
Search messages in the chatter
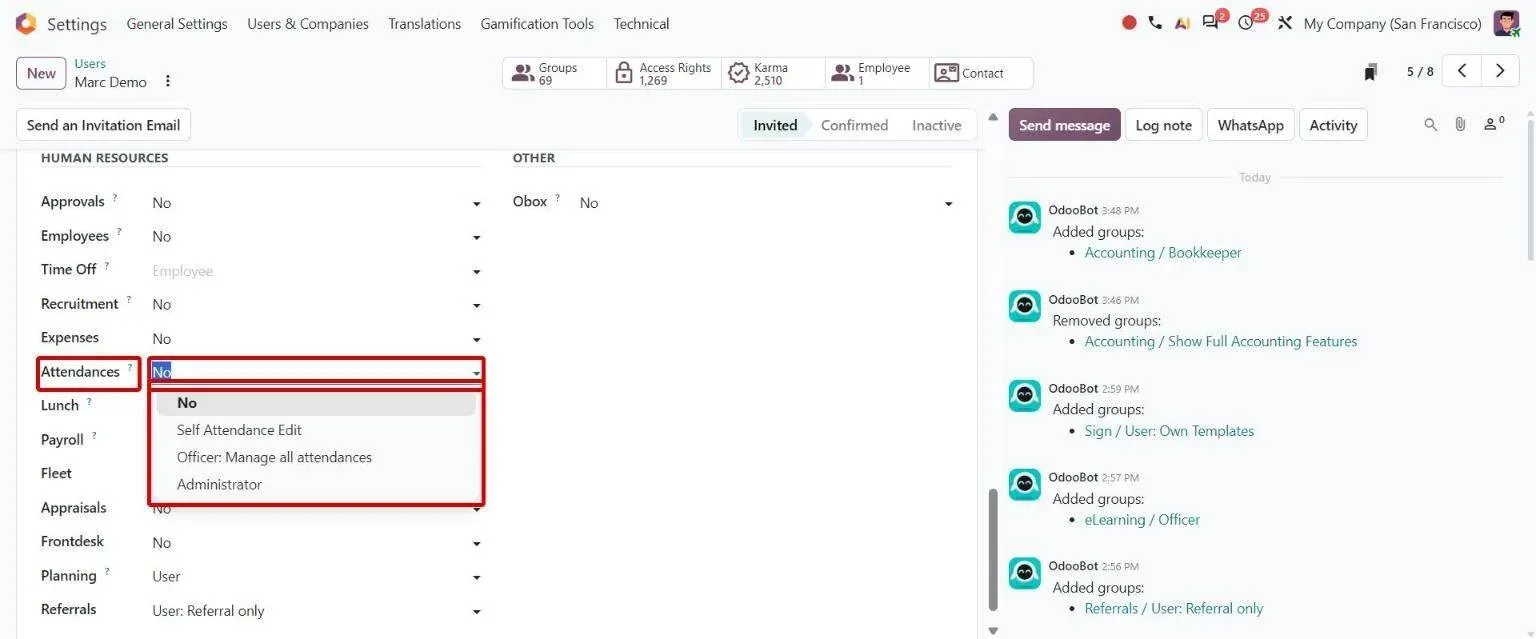pyautogui.click(x=1430, y=125)
